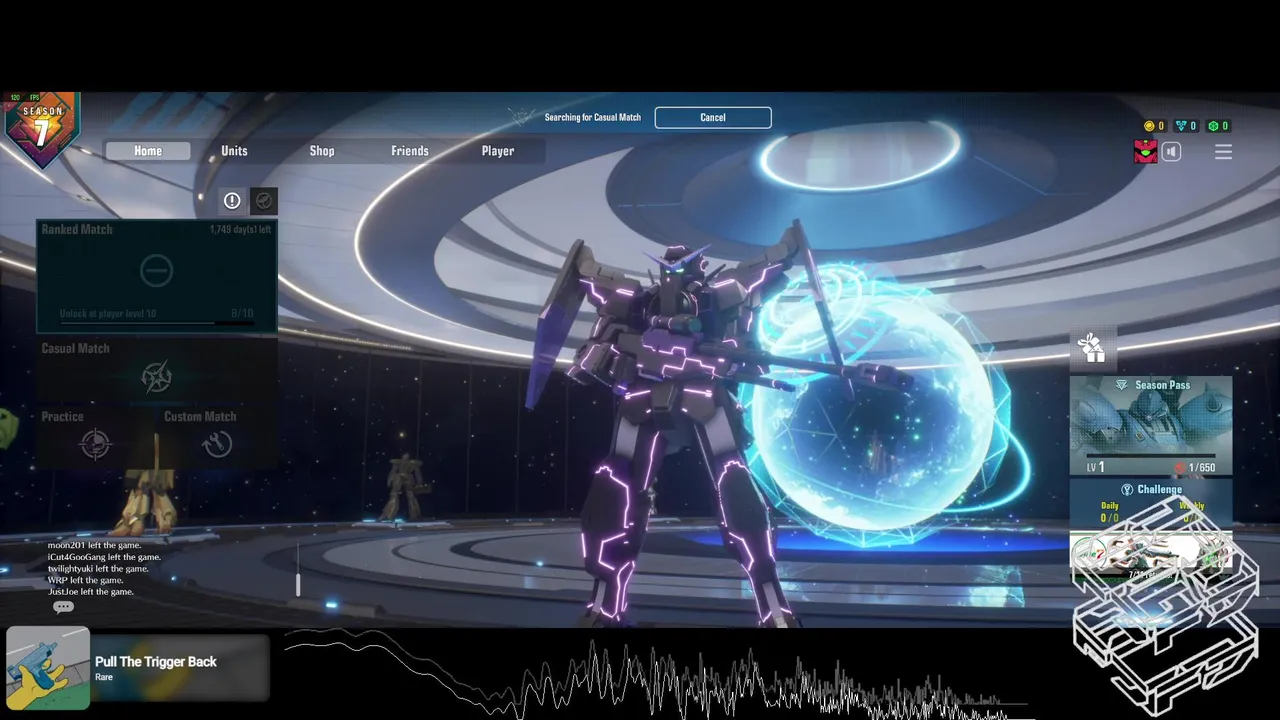Click the Casual Match compass icon
The height and width of the screenshot is (720, 1280).
click(x=156, y=377)
